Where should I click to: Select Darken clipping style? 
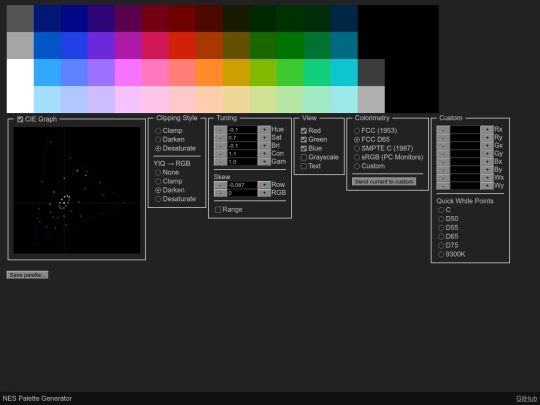click(158, 139)
